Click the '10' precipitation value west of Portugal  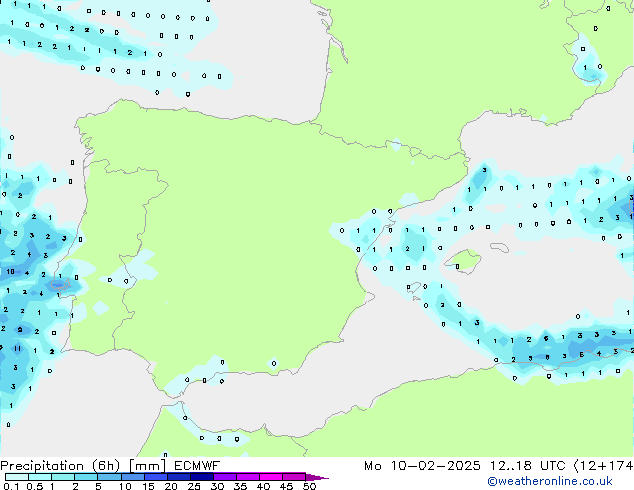pos(10,272)
